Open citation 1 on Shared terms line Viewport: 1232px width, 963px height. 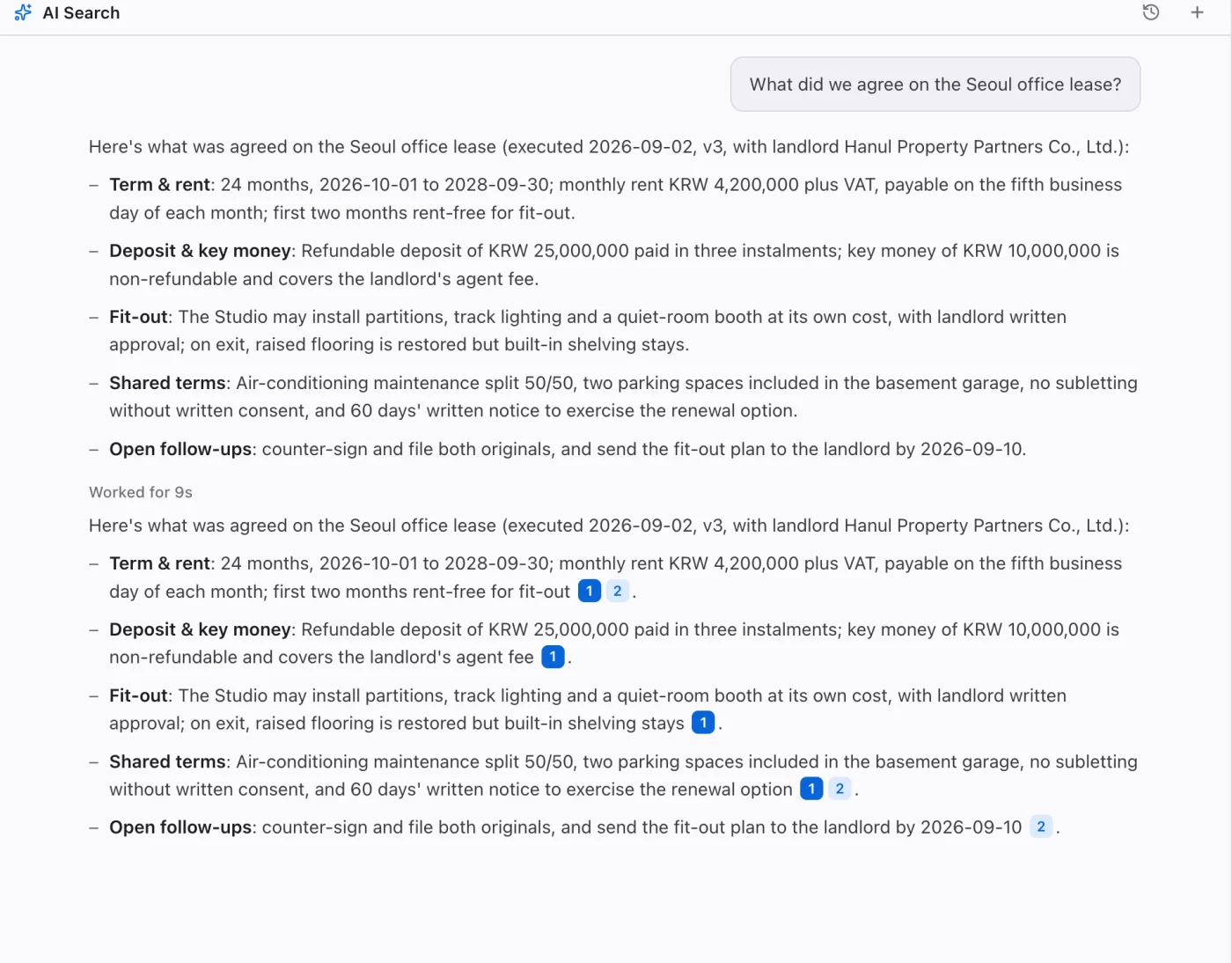point(811,789)
